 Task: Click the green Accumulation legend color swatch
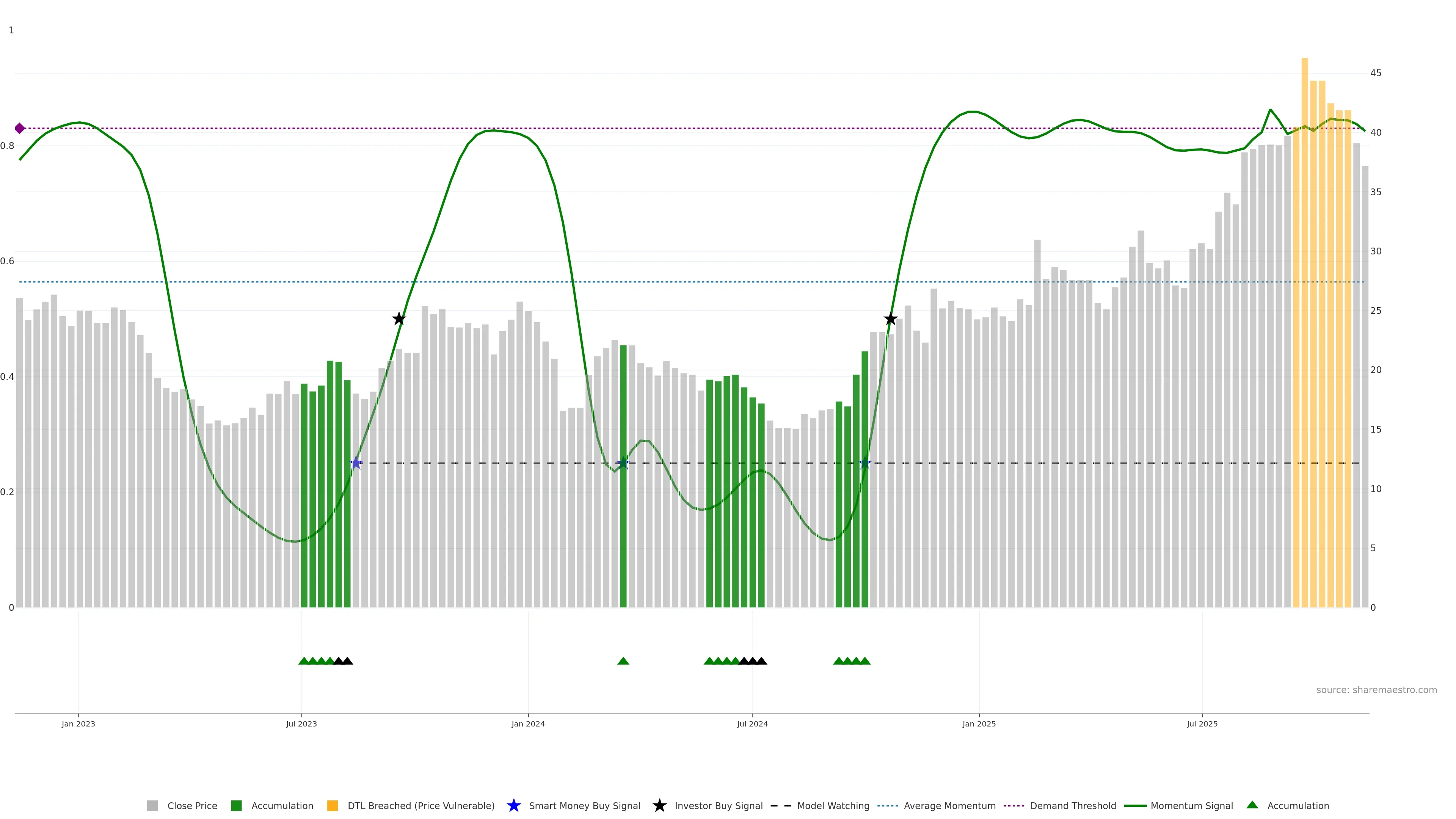236,805
